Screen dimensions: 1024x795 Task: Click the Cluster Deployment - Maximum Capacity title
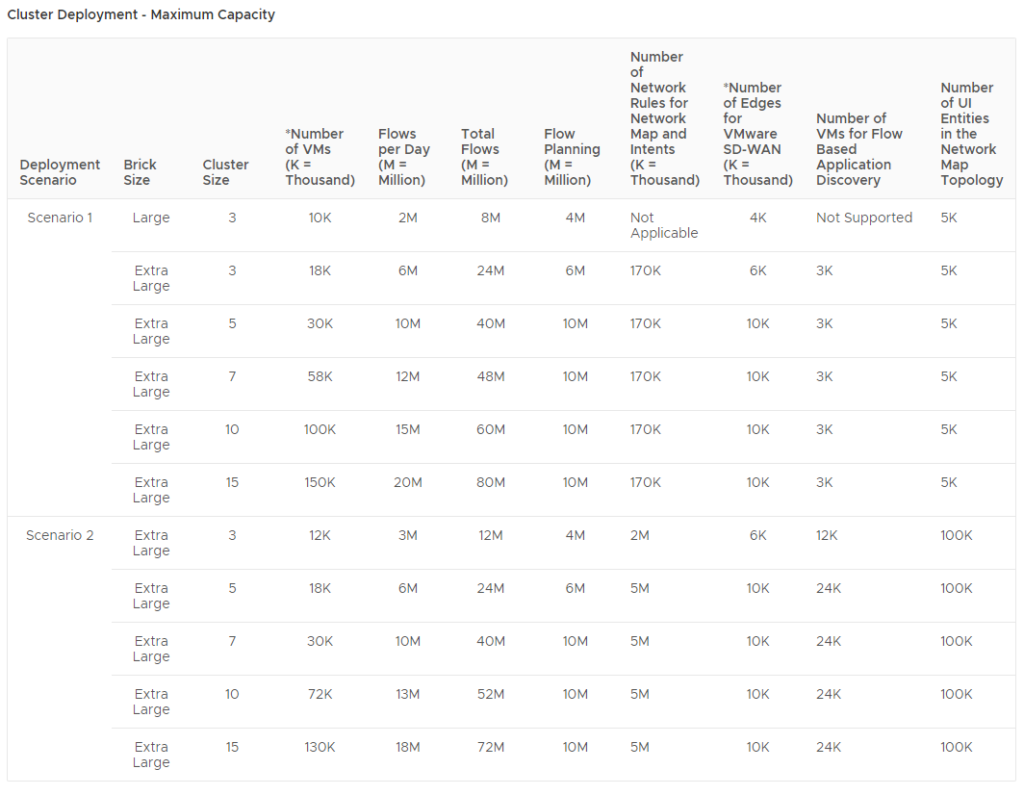pos(140,15)
